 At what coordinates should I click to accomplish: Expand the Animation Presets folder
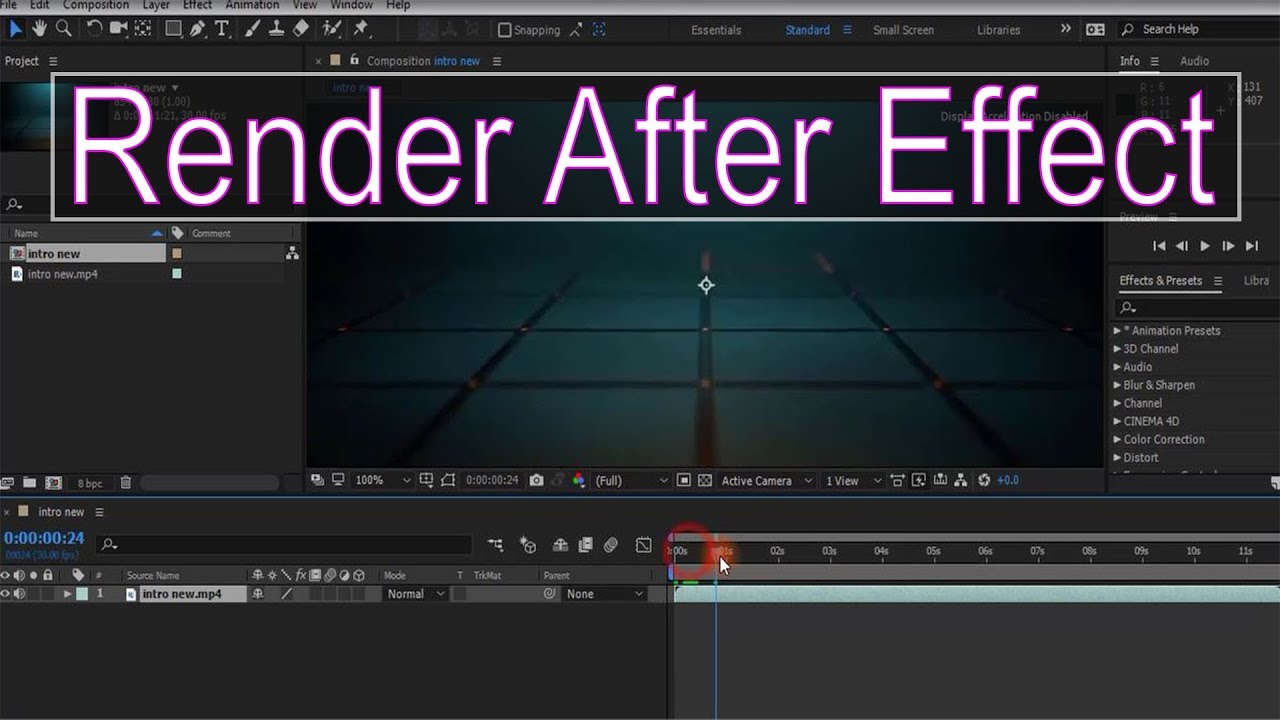1118,331
